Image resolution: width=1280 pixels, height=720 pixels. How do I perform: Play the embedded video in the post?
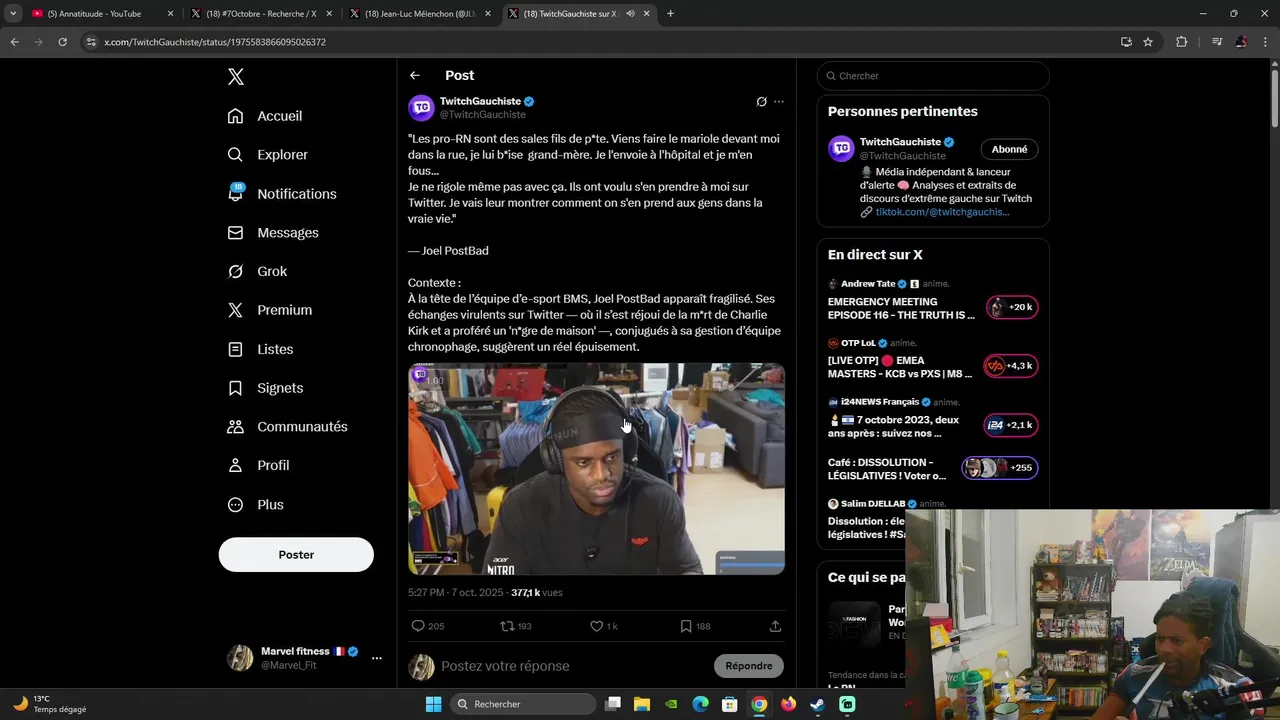(596, 469)
